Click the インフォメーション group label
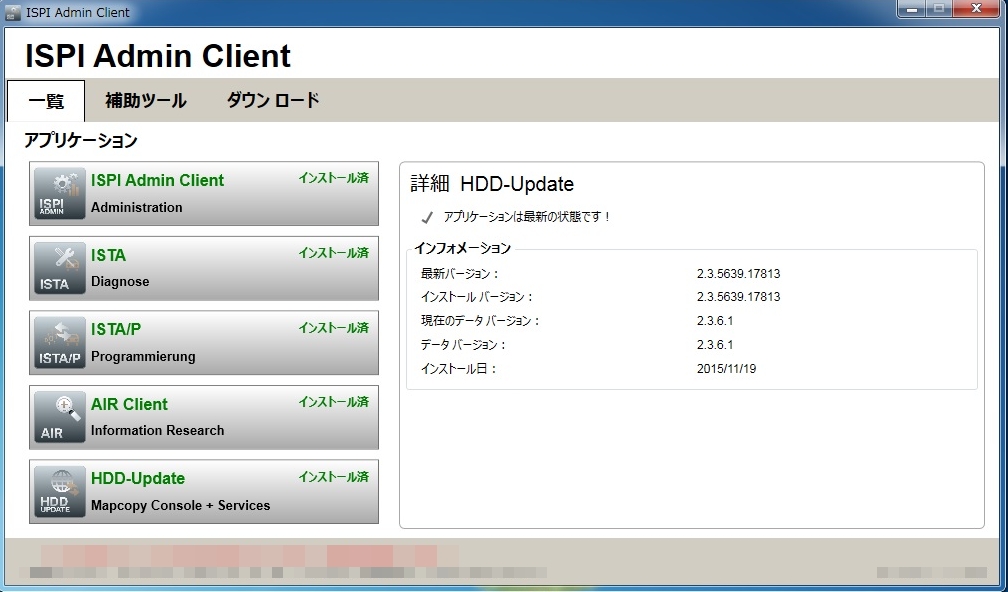 (463, 248)
